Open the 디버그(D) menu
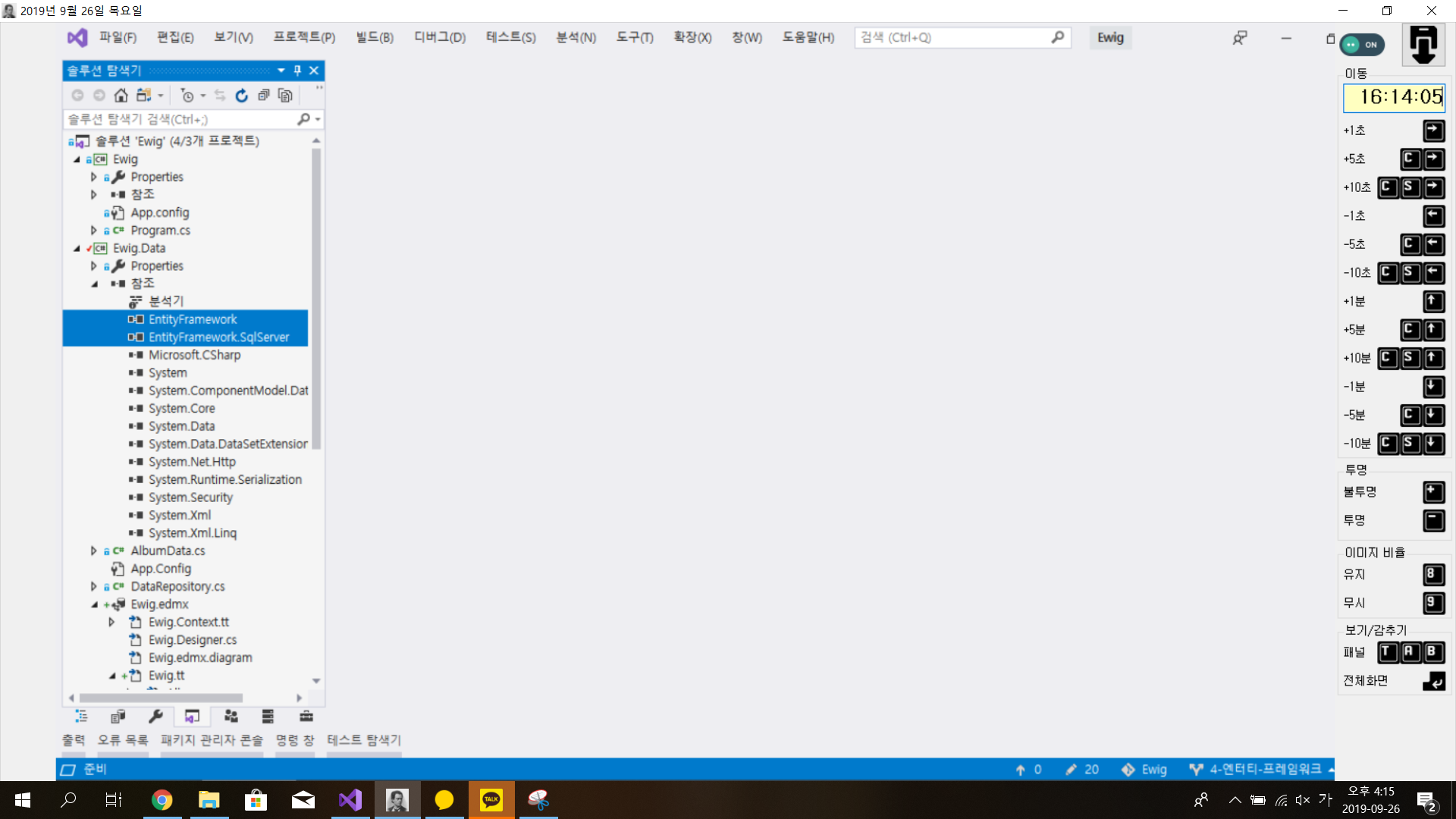Image resolution: width=1456 pixels, height=819 pixels. [x=439, y=37]
